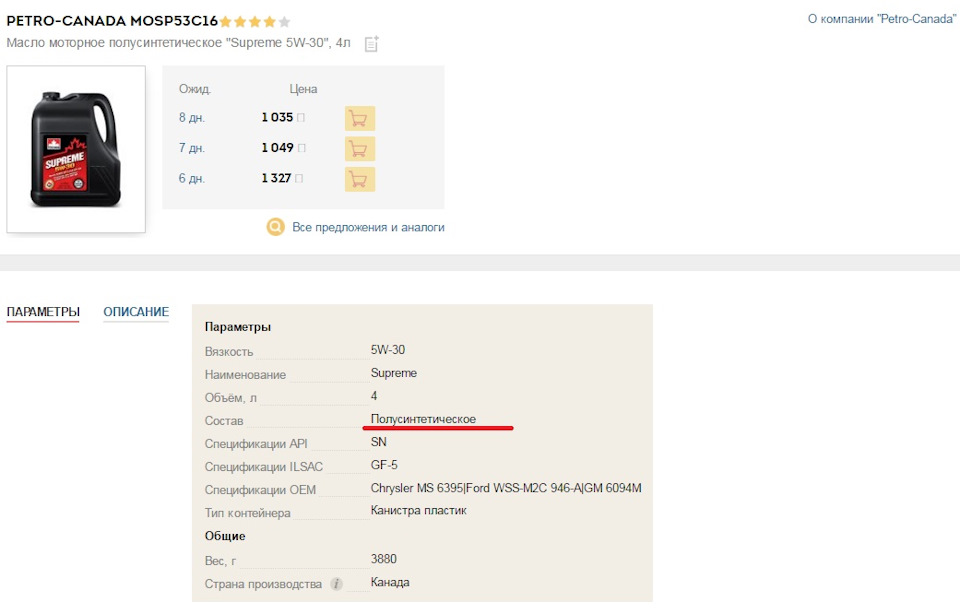Open Все предложения и аналоги link
The image size is (960, 614).
(368, 227)
